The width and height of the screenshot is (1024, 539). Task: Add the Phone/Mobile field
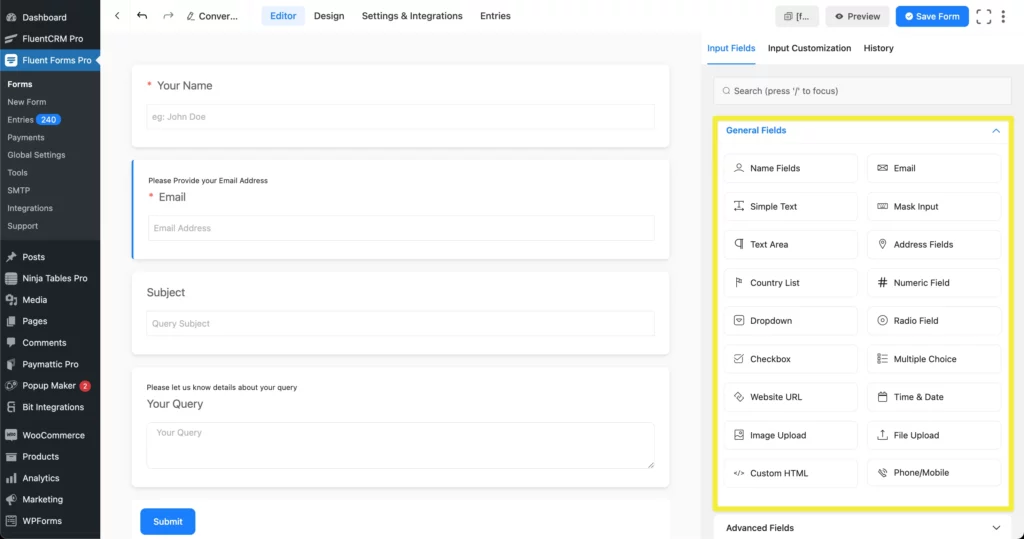tap(934, 473)
